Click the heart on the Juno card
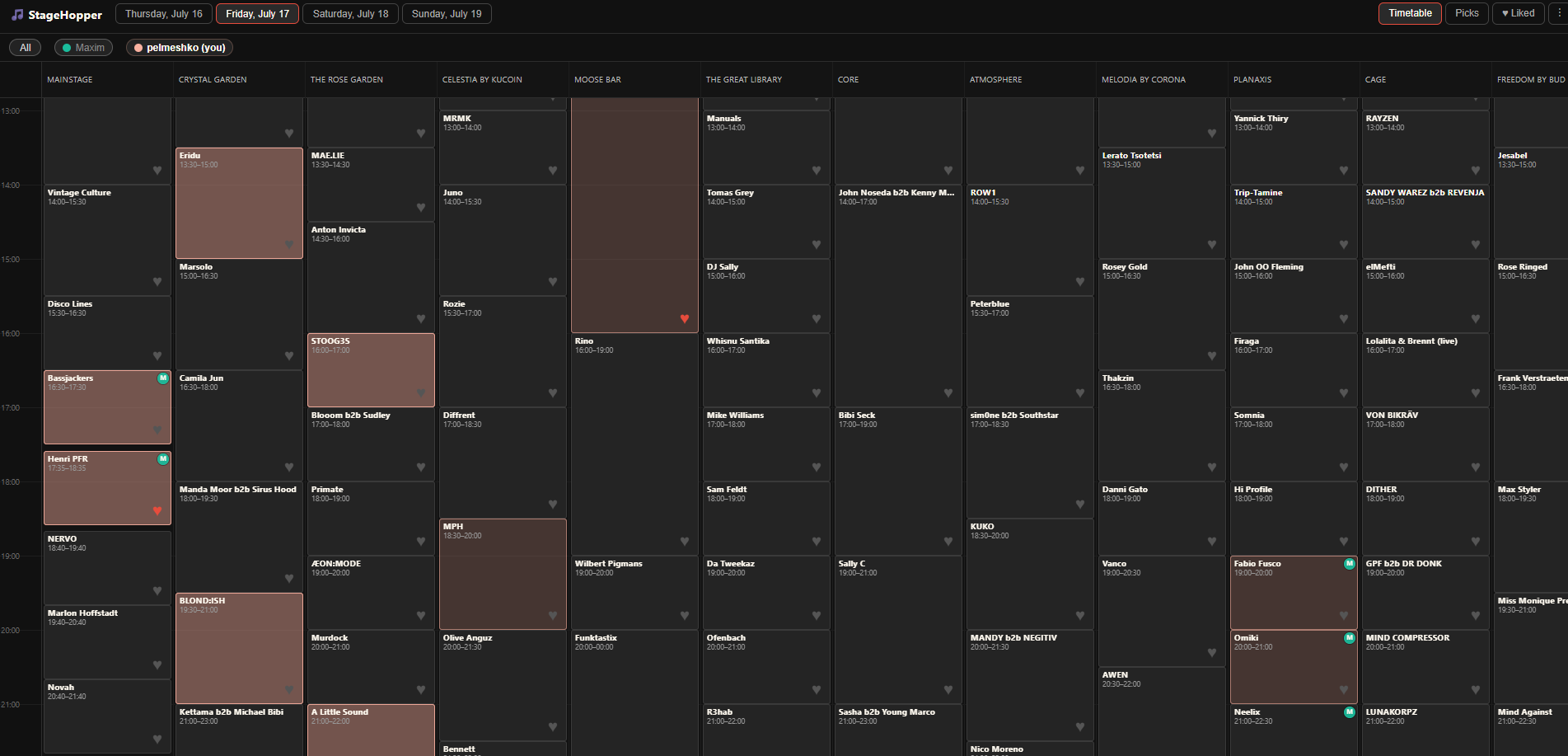The width and height of the screenshot is (1568, 756). coord(553,282)
